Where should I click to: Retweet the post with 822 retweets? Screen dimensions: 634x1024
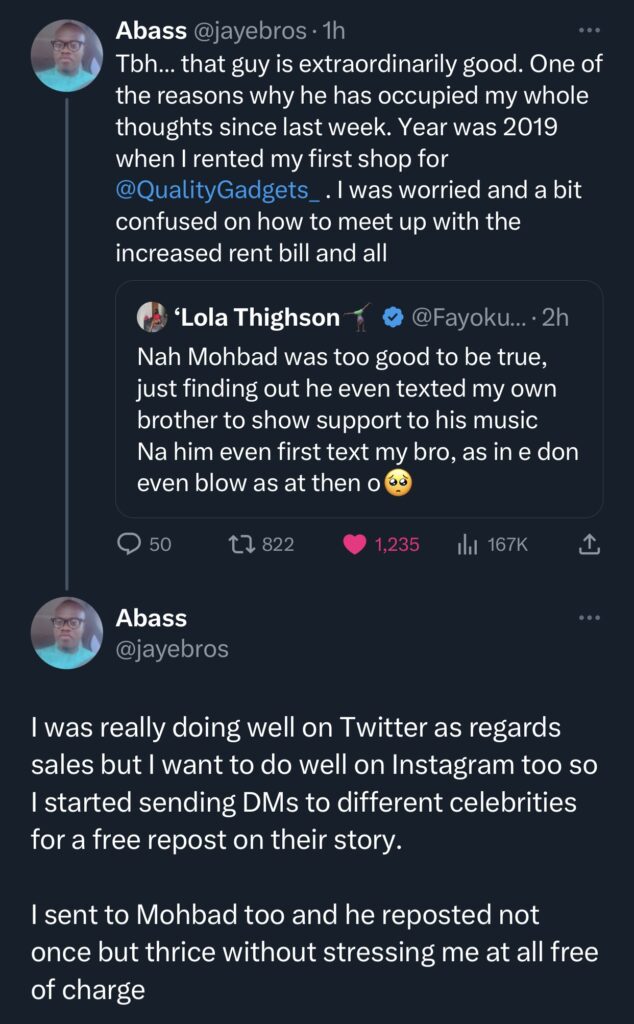click(x=240, y=544)
